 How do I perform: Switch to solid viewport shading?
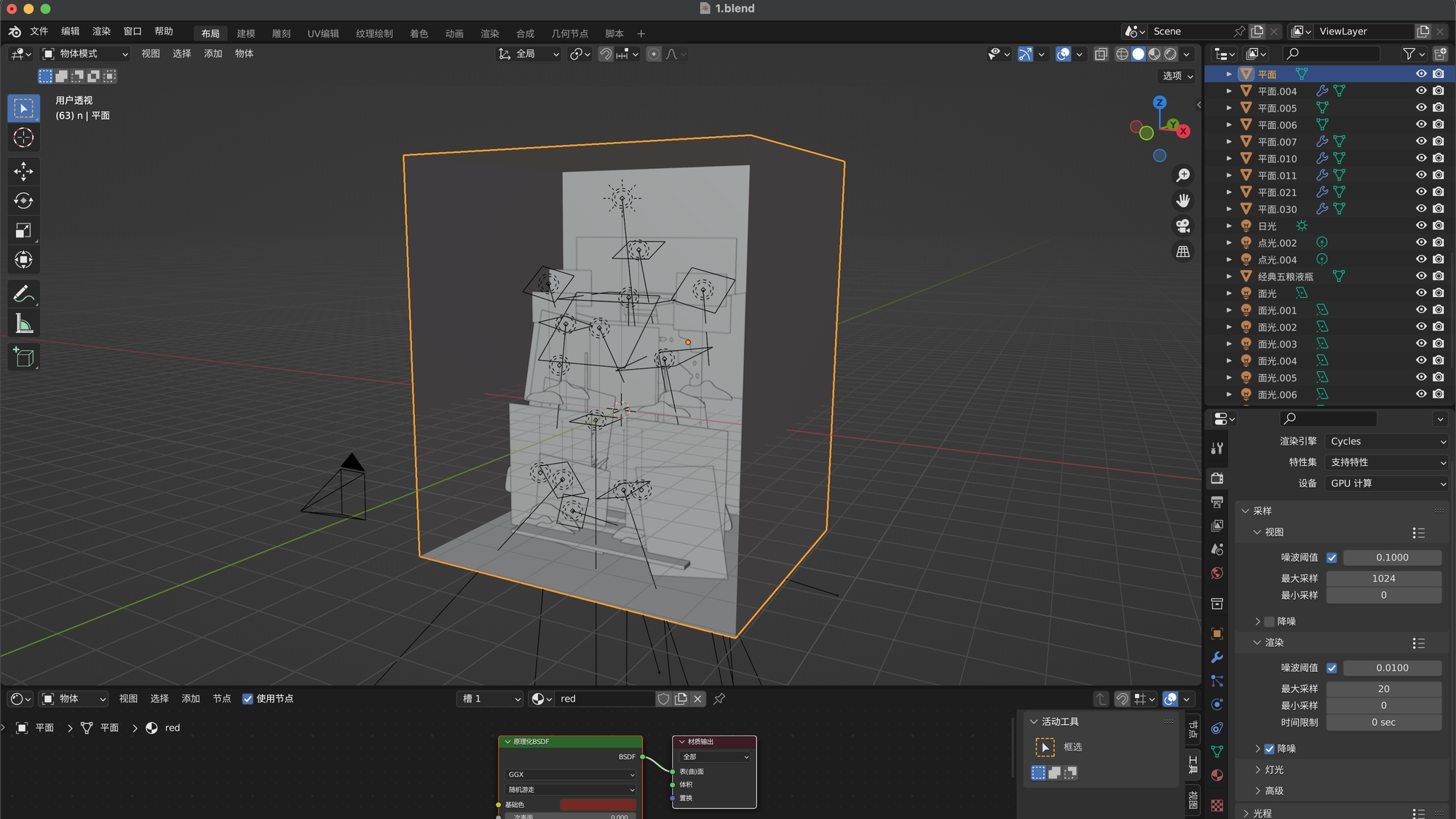(1138, 54)
